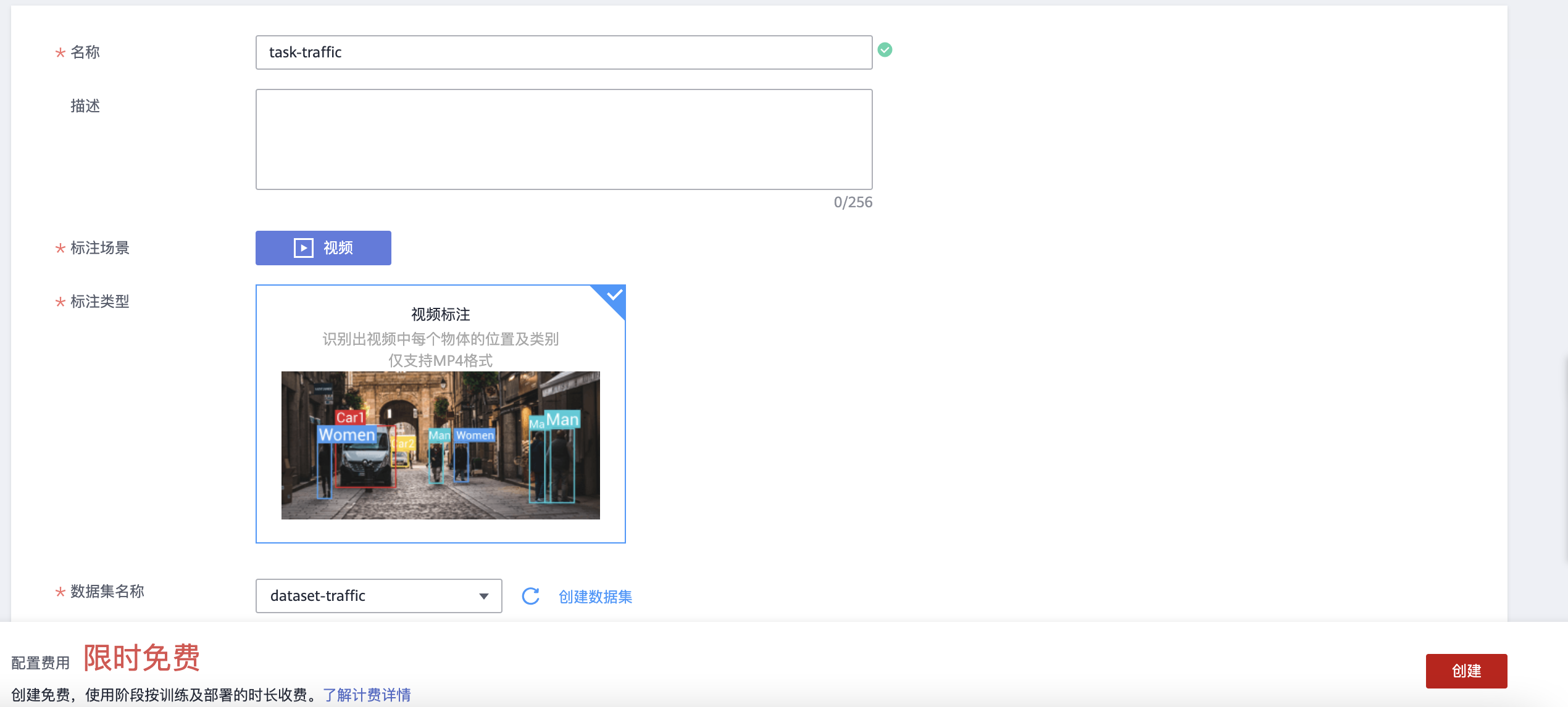The image size is (1568, 707).
Task: Click the green validation checkmark icon
Action: coord(885,50)
